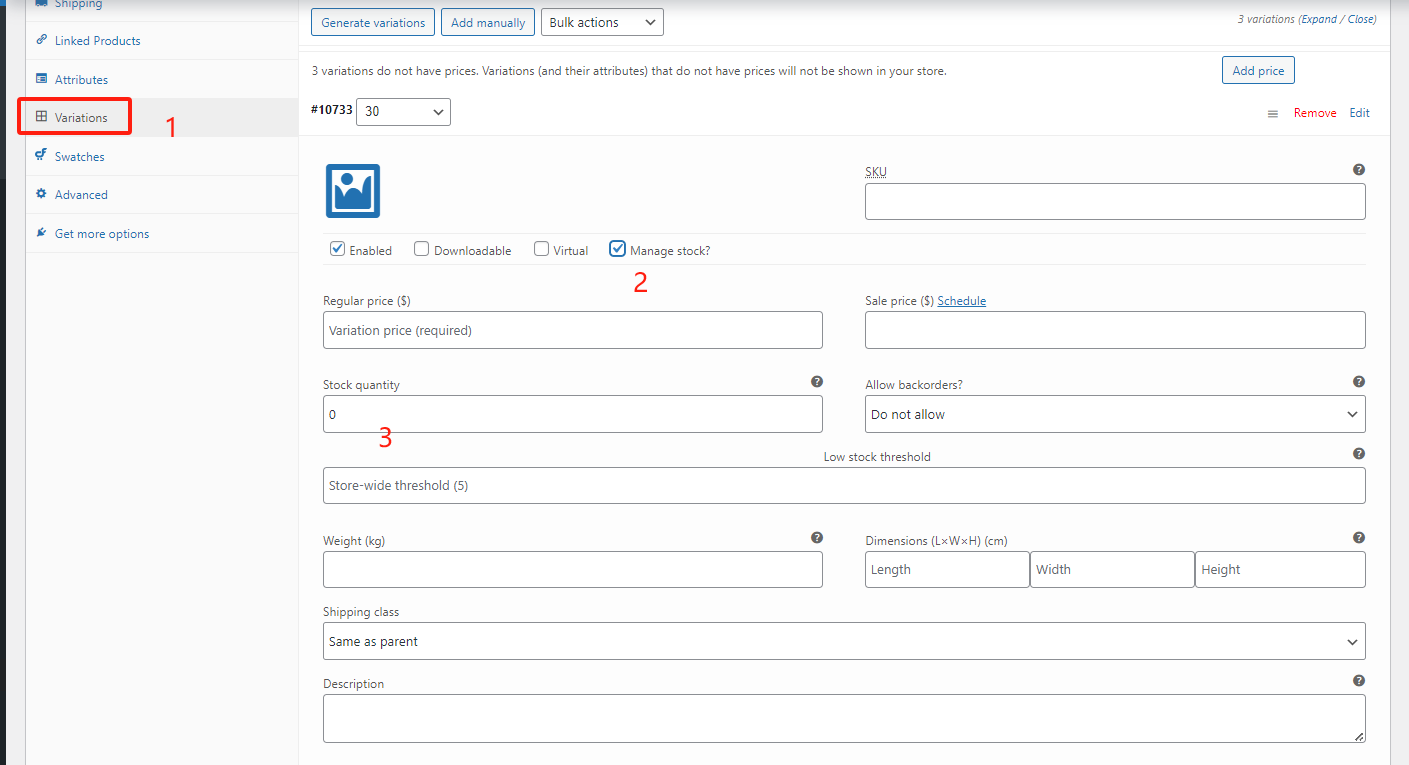1409x765 pixels.
Task: Click the Generate variations button
Action: click(373, 22)
